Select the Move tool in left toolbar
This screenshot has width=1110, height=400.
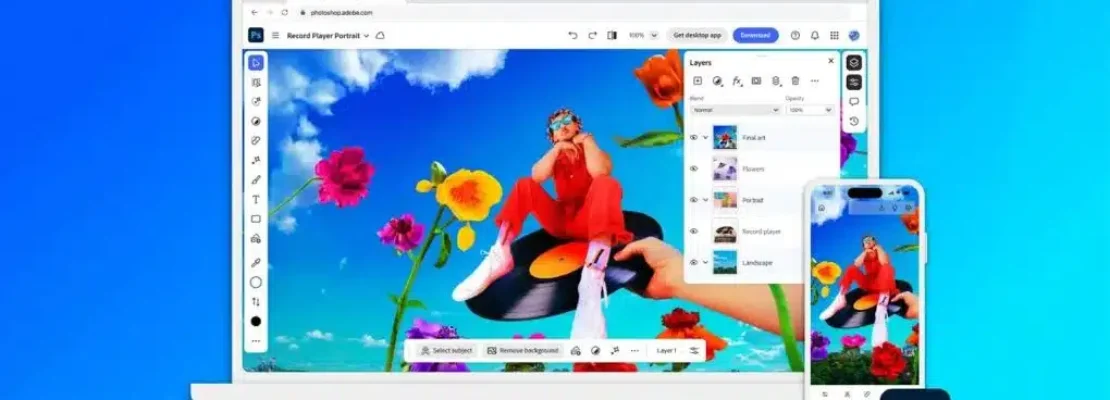pos(256,62)
